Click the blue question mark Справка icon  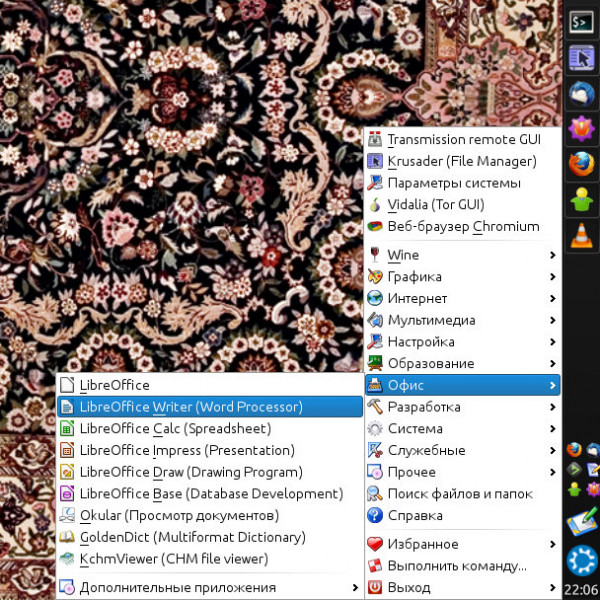tap(375, 515)
